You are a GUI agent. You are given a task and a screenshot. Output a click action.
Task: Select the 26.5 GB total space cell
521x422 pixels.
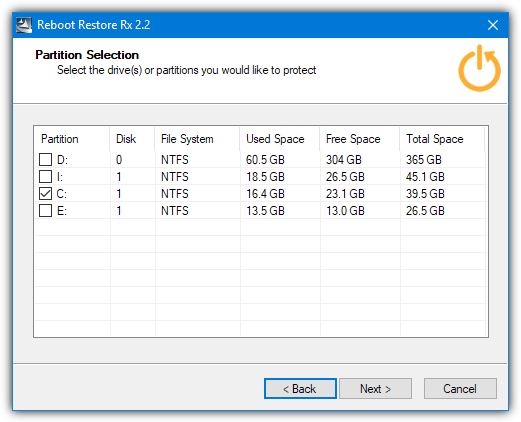[425, 211]
